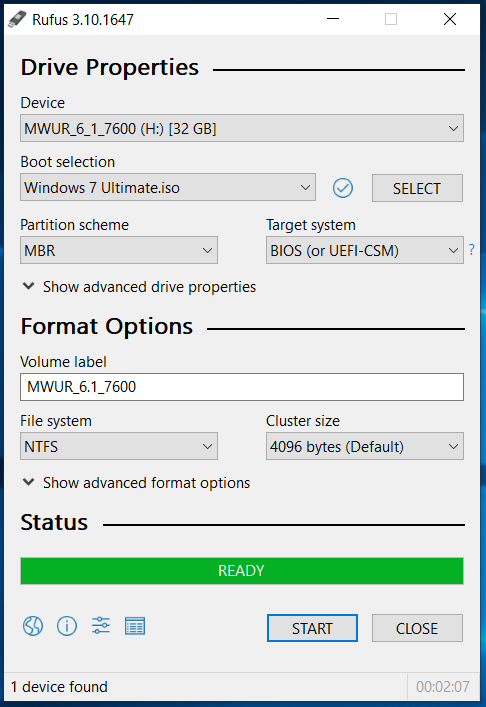Open the language globe icon
Screen dimensions: 486x707
[33, 626]
